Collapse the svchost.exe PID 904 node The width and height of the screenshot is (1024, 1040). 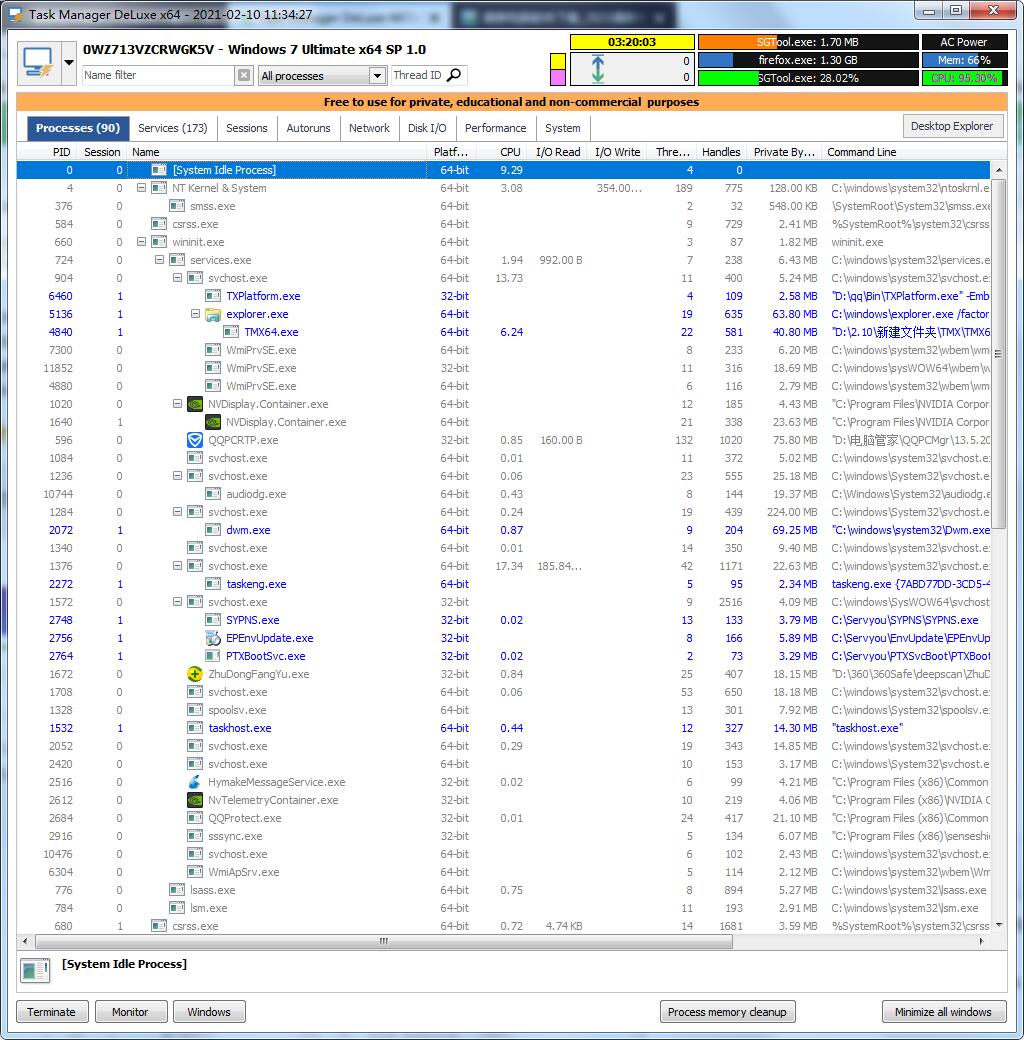click(x=177, y=278)
